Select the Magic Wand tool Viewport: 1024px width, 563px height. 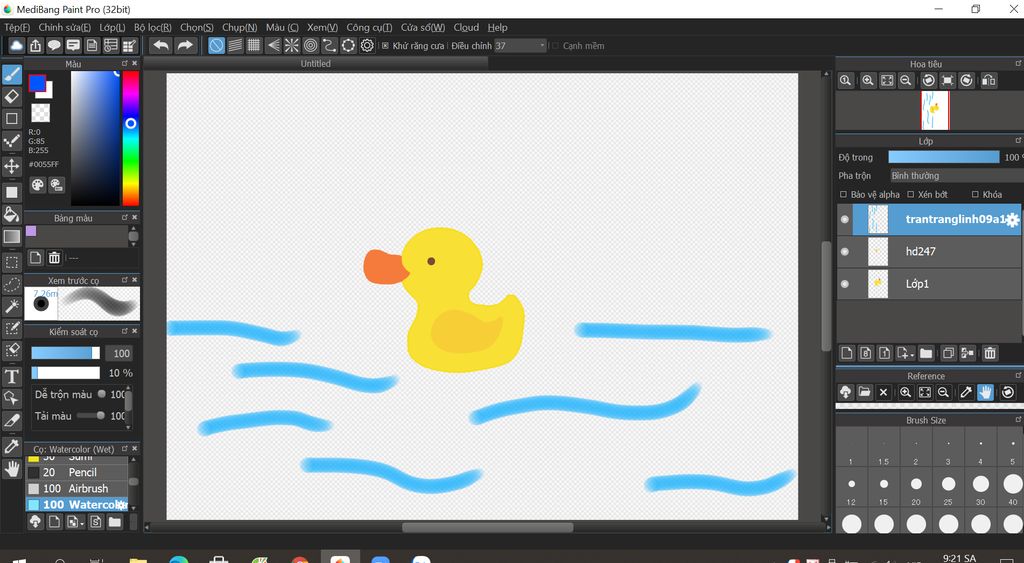[12, 306]
